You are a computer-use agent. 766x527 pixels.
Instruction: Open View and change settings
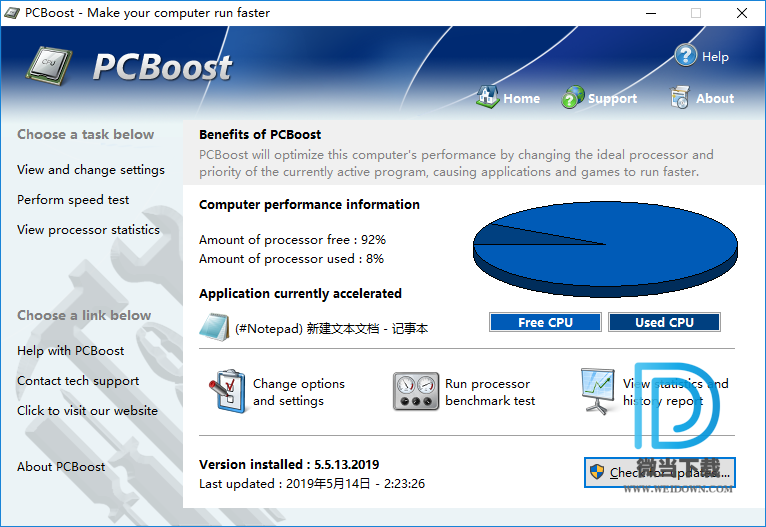point(91,169)
